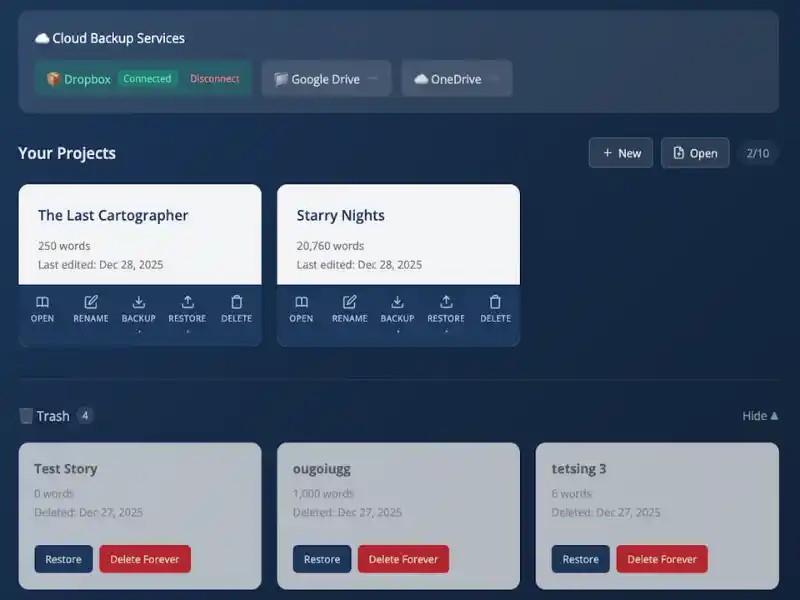This screenshot has height=600, width=800.
Task: Delete Forever the ougoiugg project
Action: [403, 559]
